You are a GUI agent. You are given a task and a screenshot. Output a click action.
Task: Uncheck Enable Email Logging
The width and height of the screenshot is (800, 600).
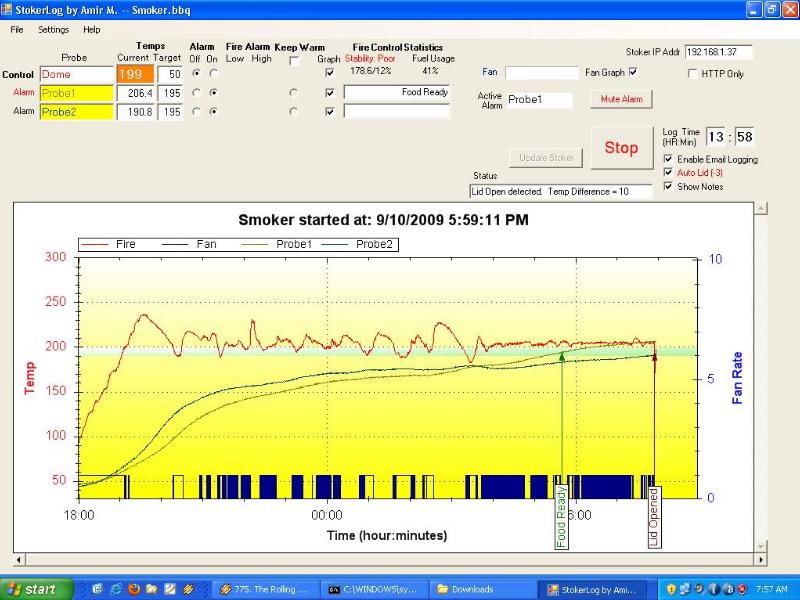click(x=669, y=160)
